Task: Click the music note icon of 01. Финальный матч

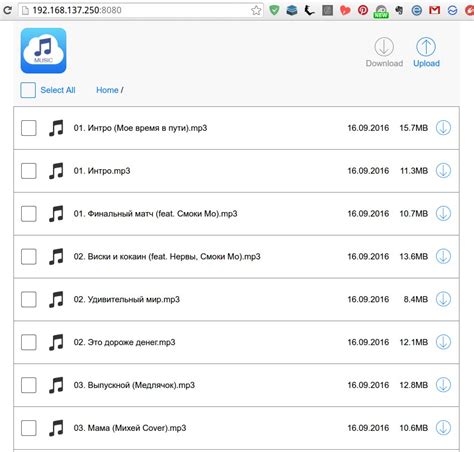Action: coord(56,214)
